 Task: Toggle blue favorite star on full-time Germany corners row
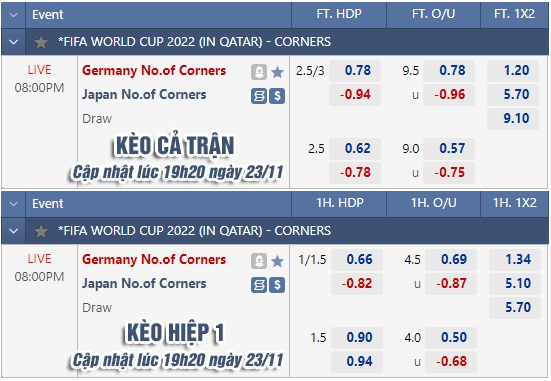point(278,72)
